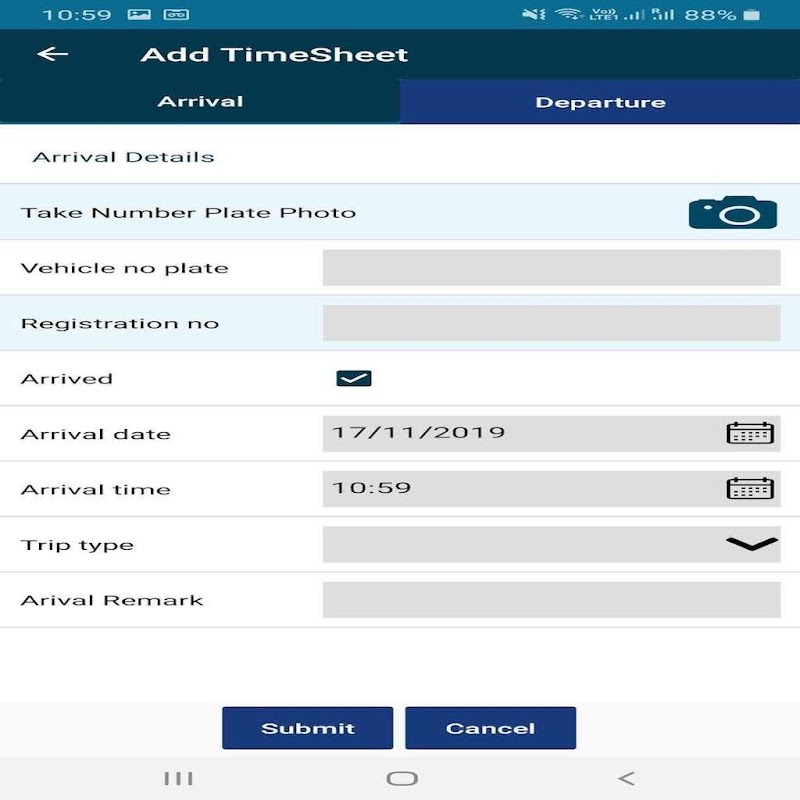Viewport: 800px width, 800px height.
Task: Switch to the Departure tab
Action: point(600,102)
